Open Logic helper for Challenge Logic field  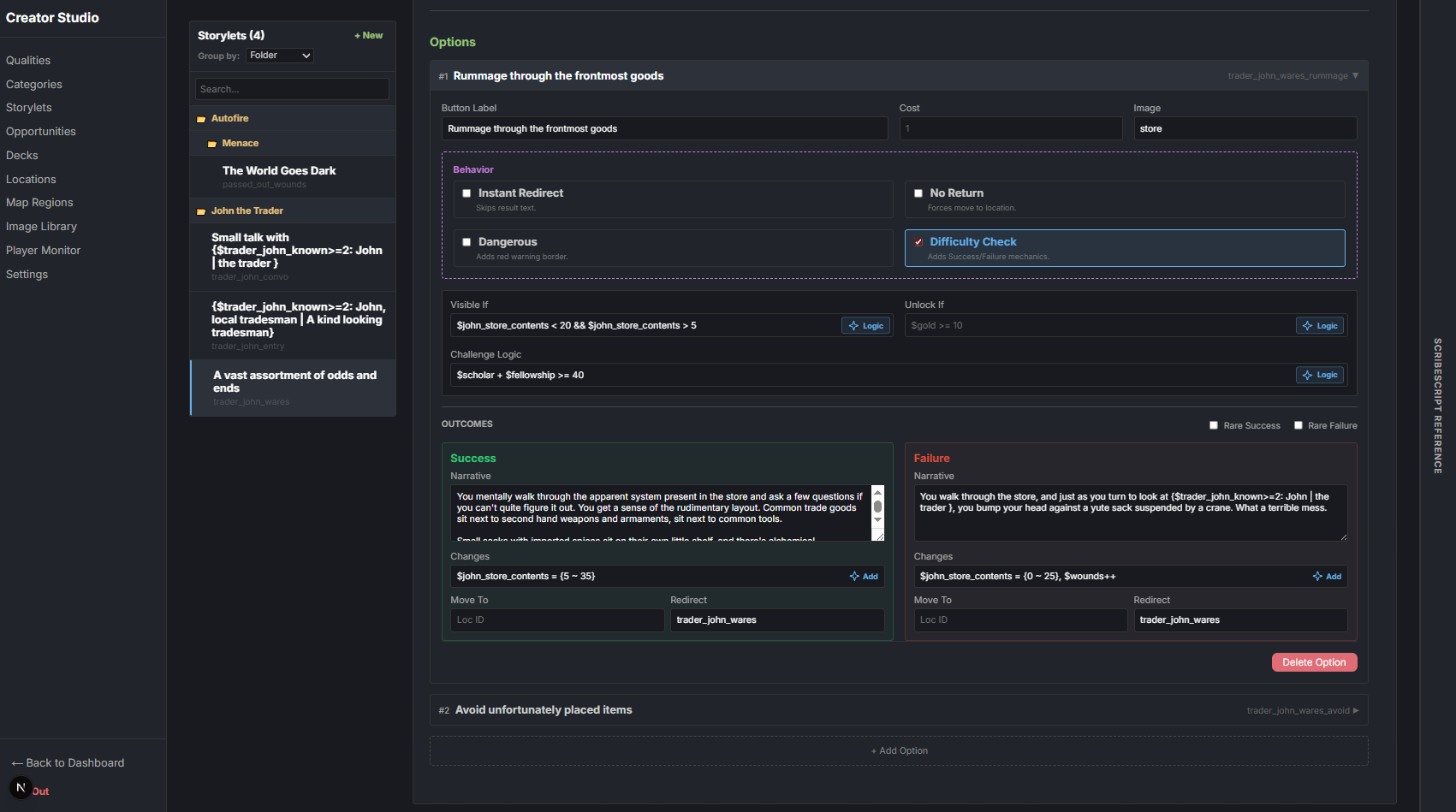[1320, 376]
